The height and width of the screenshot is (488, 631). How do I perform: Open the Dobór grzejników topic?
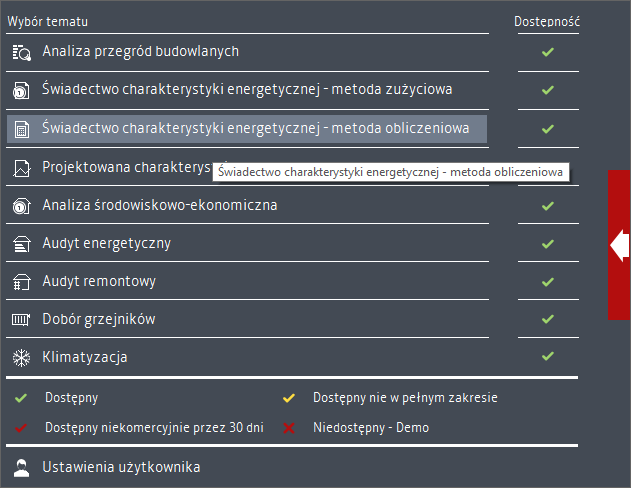(x=99, y=319)
